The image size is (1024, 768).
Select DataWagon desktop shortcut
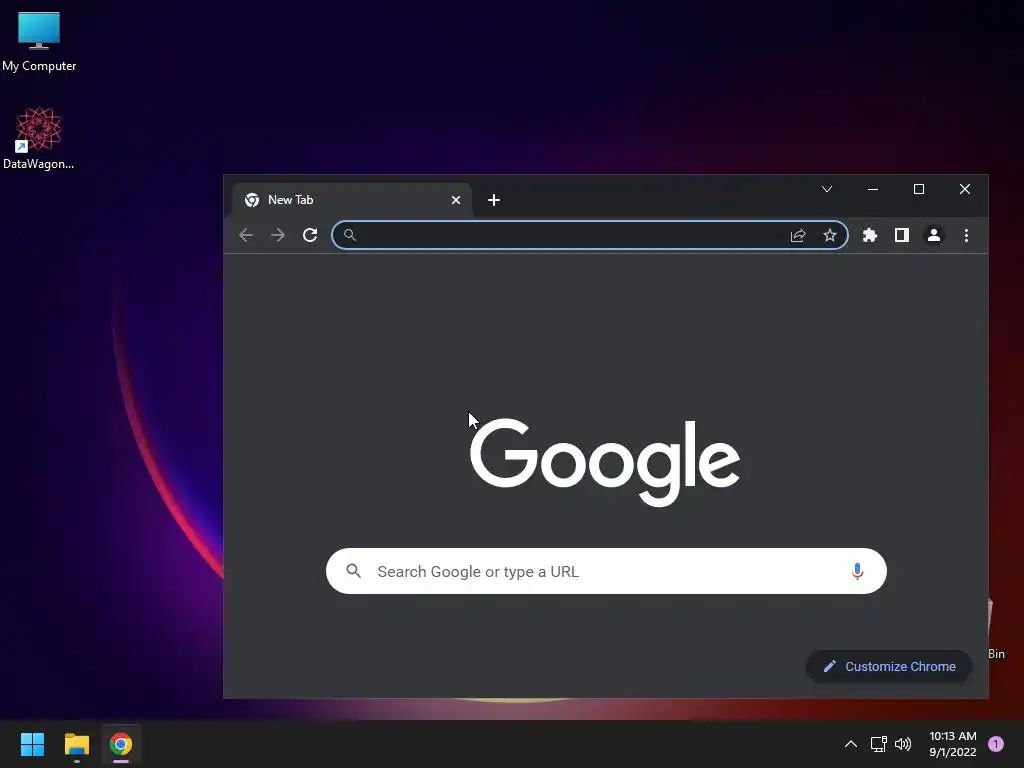[x=39, y=138]
